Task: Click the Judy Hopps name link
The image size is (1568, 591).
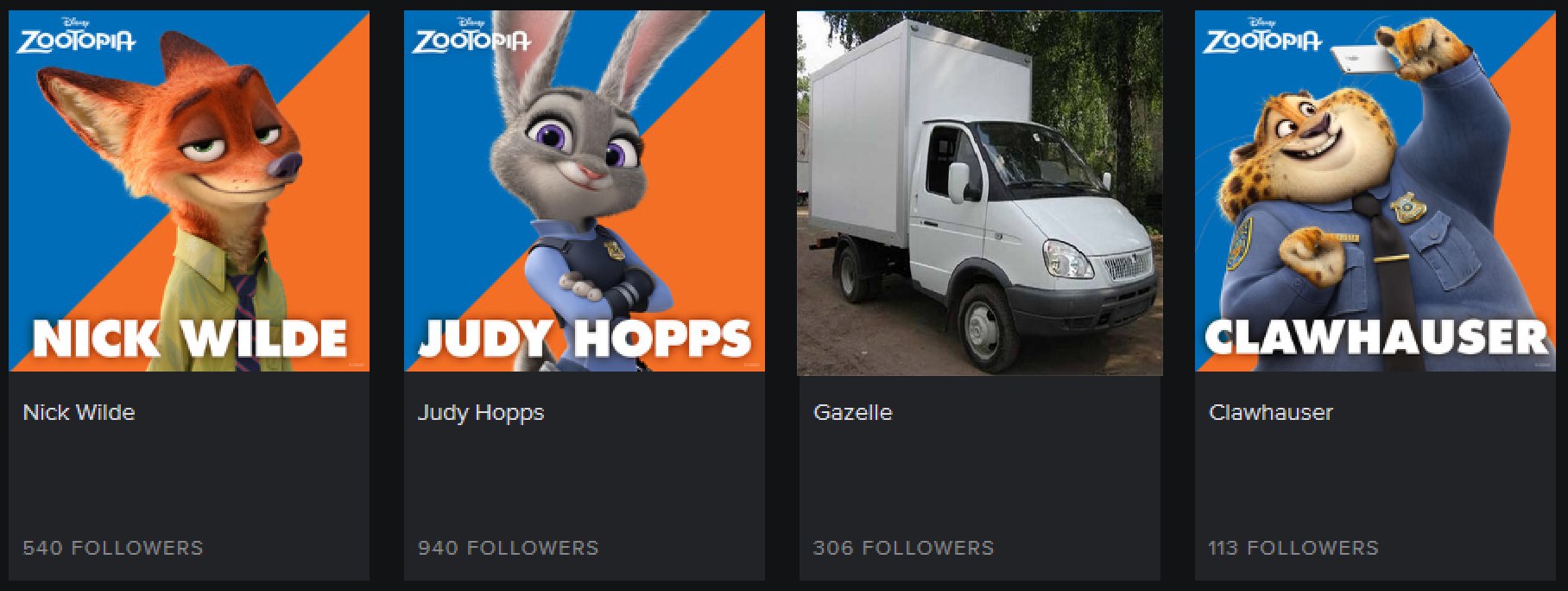Action: pyautogui.click(x=481, y=413)
